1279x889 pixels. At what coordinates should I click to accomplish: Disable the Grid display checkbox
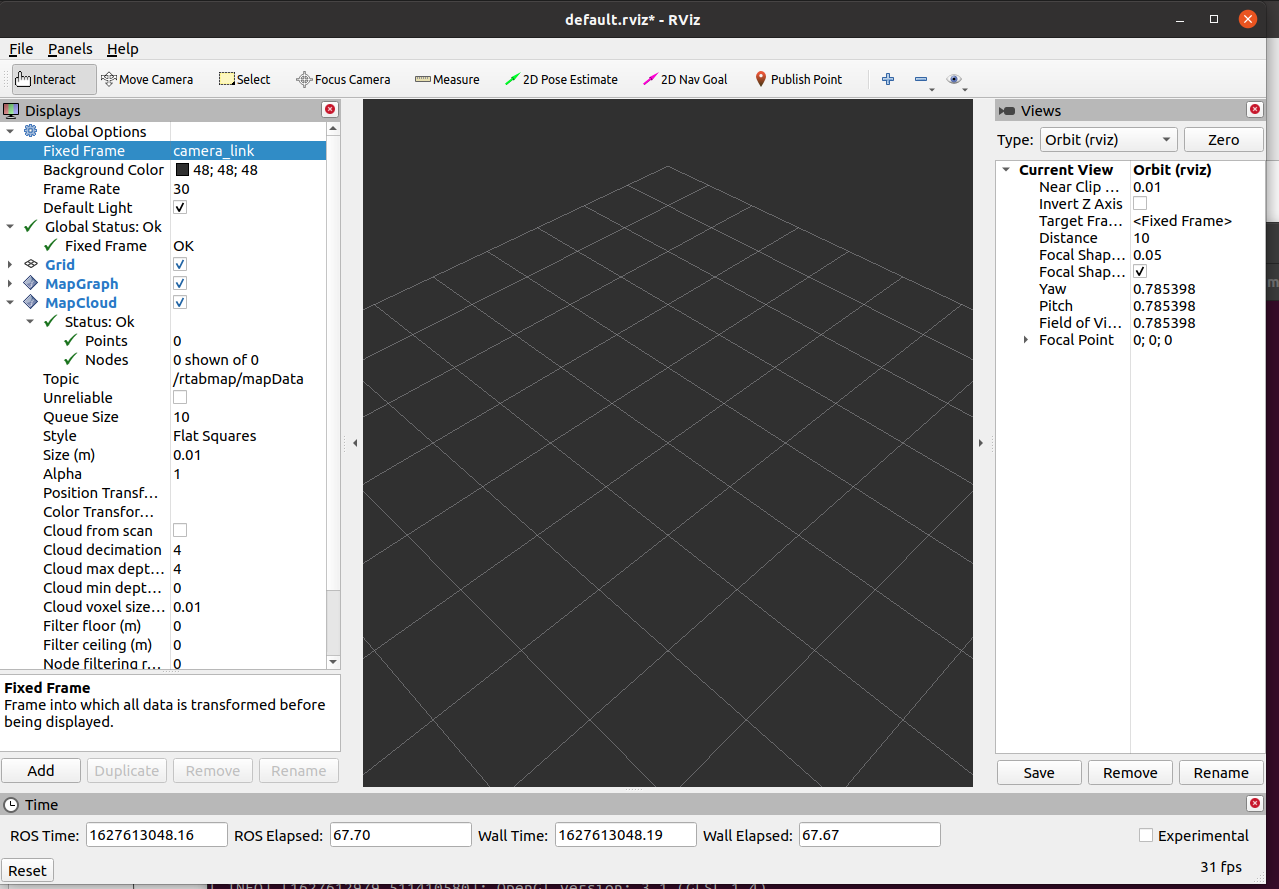coord(180,265)
